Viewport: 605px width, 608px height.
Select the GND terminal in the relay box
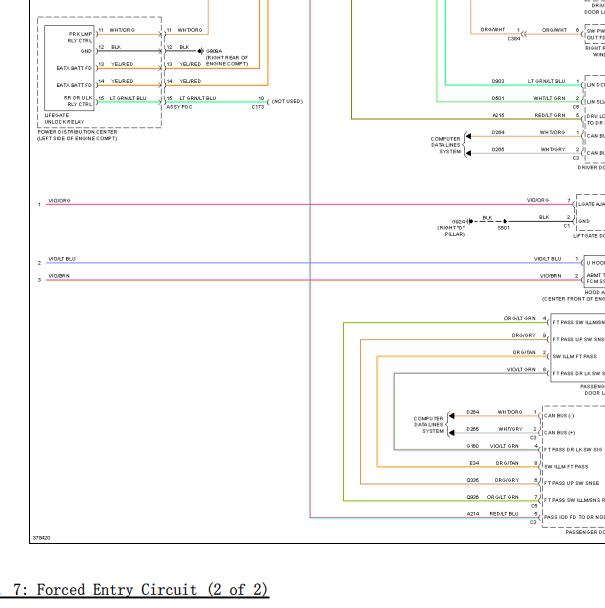coord(86,51)
